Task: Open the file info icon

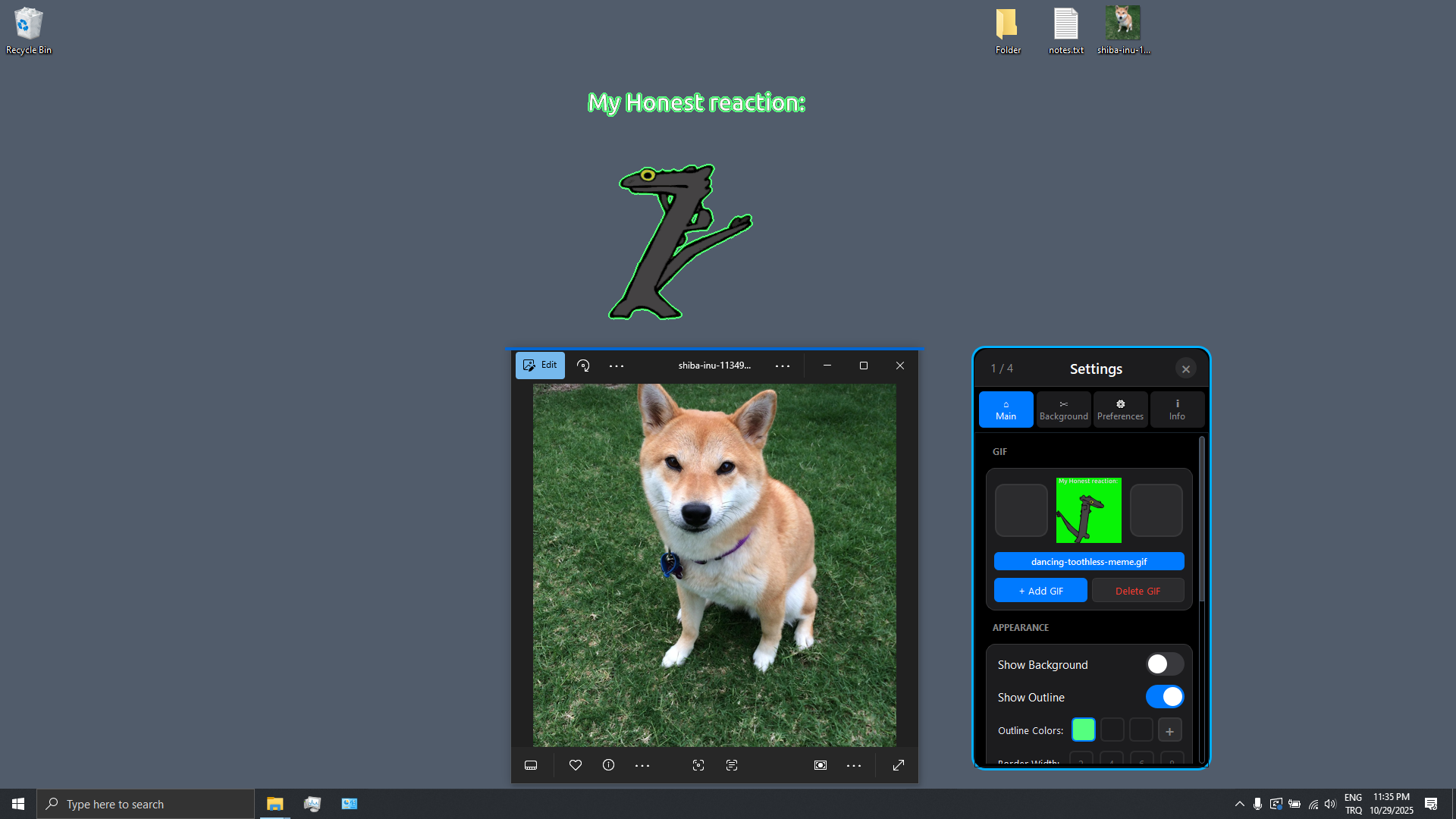Action: coord(608,765)
